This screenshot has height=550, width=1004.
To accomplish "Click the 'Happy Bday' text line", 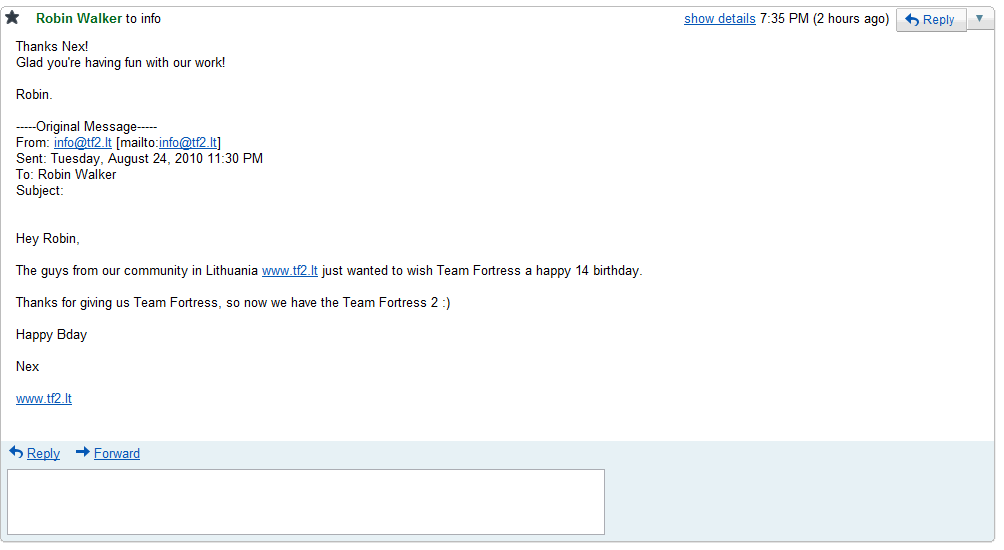I will click(52, 335).
